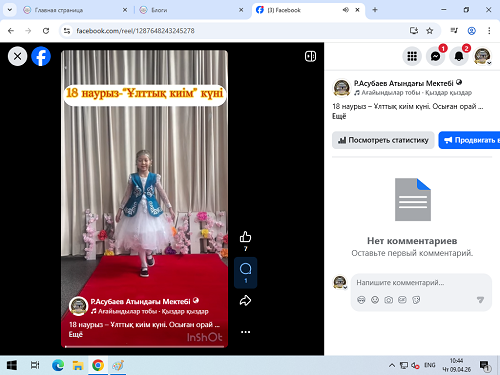Viewport: 500px width, 375px height.
Task: Add a GIF to the comment
Action: (402, 300)
